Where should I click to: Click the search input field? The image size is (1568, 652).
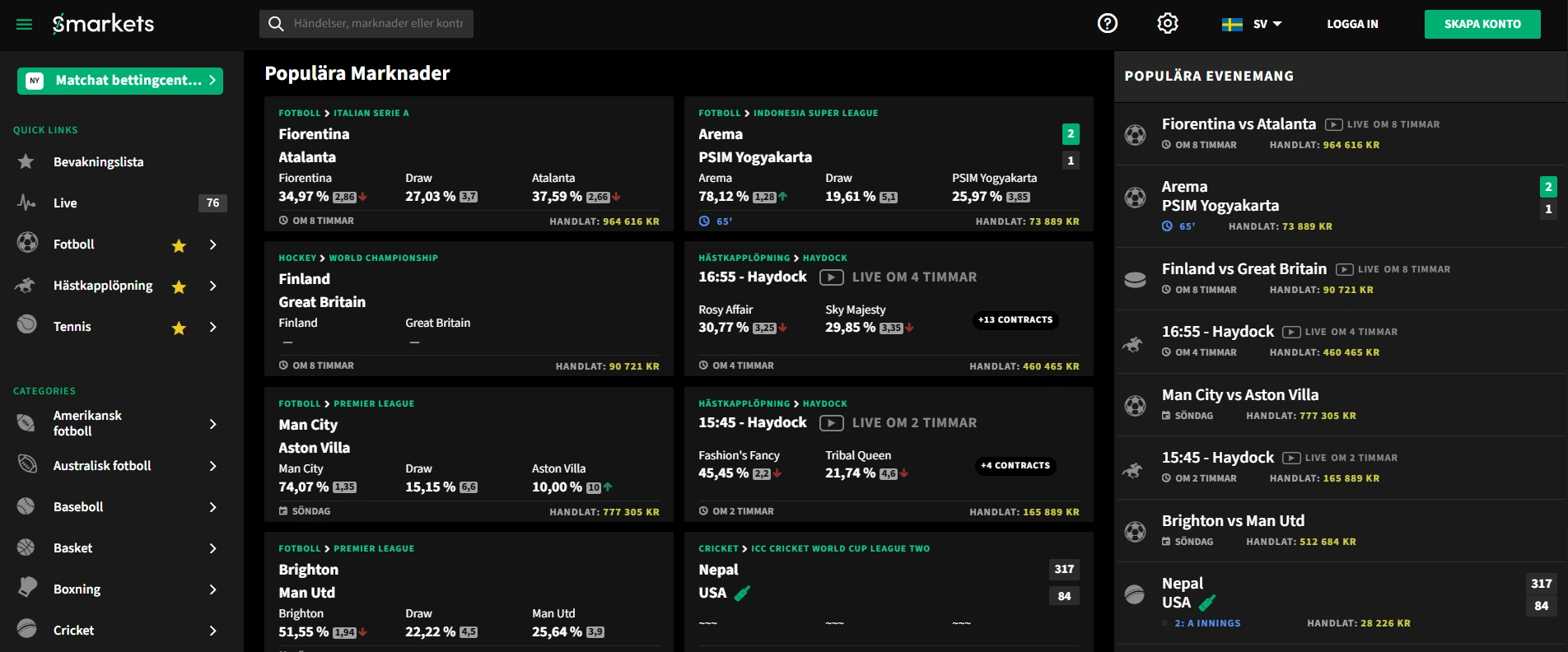pyautogui.click(x=366, y=24)
